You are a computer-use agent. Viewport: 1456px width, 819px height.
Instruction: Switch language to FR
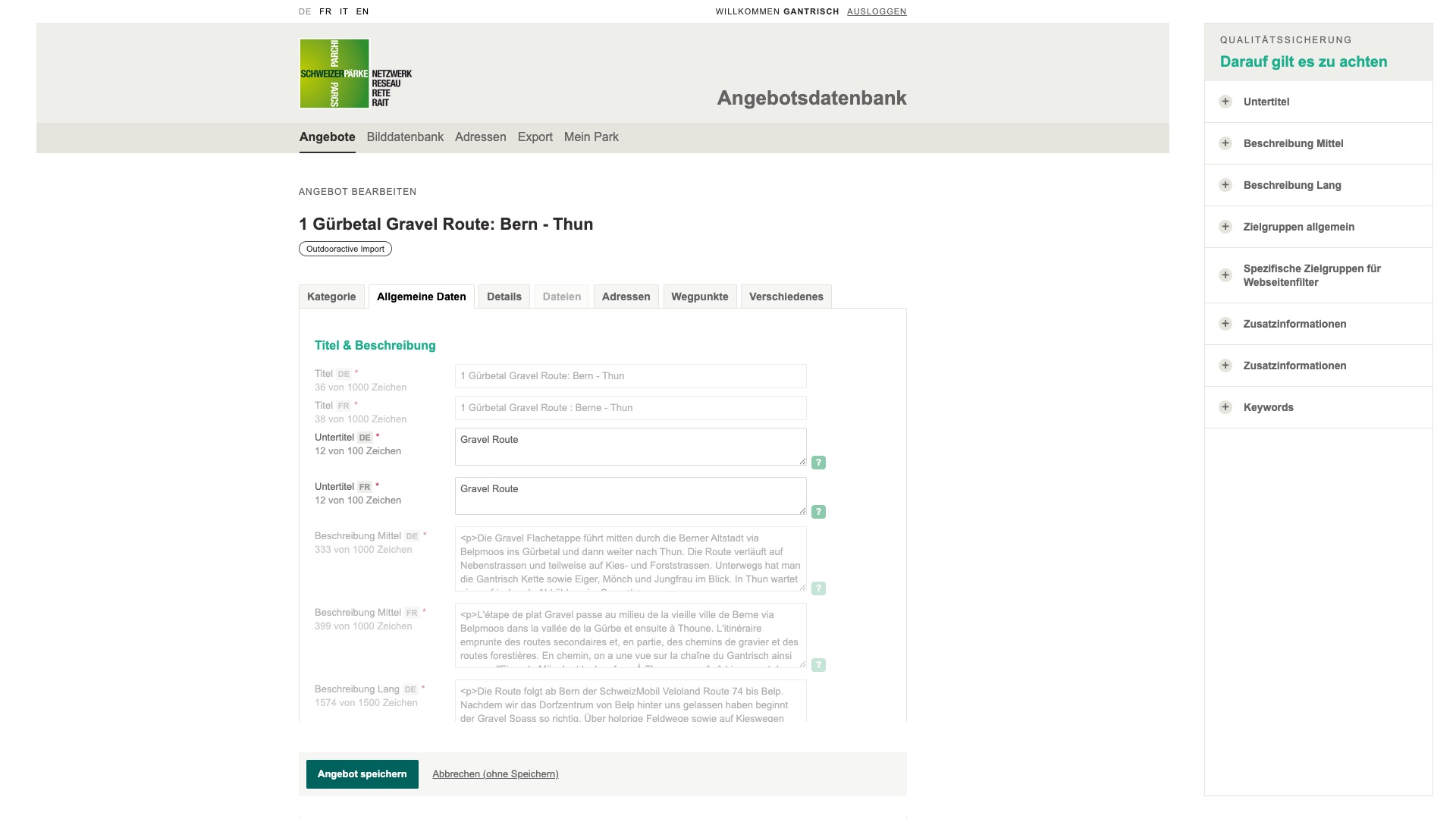pyautogui.click(x=325, y=11)
